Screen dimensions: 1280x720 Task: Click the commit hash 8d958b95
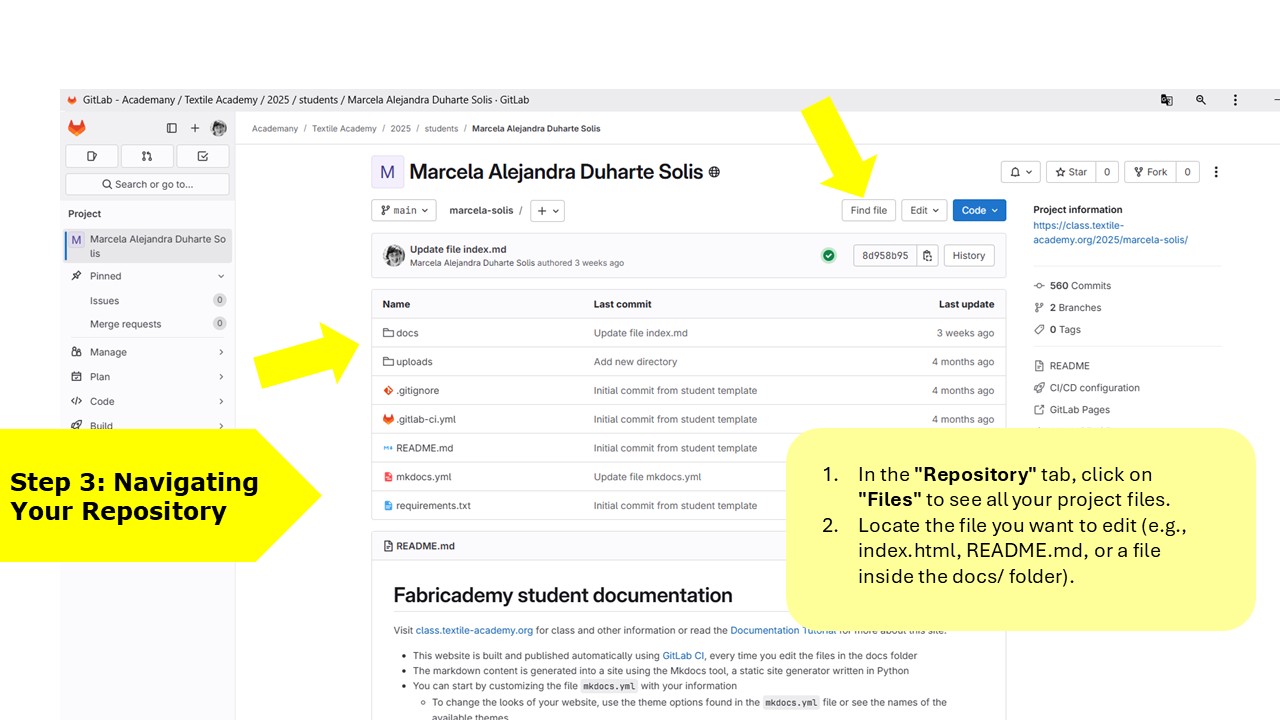(885, 255)
